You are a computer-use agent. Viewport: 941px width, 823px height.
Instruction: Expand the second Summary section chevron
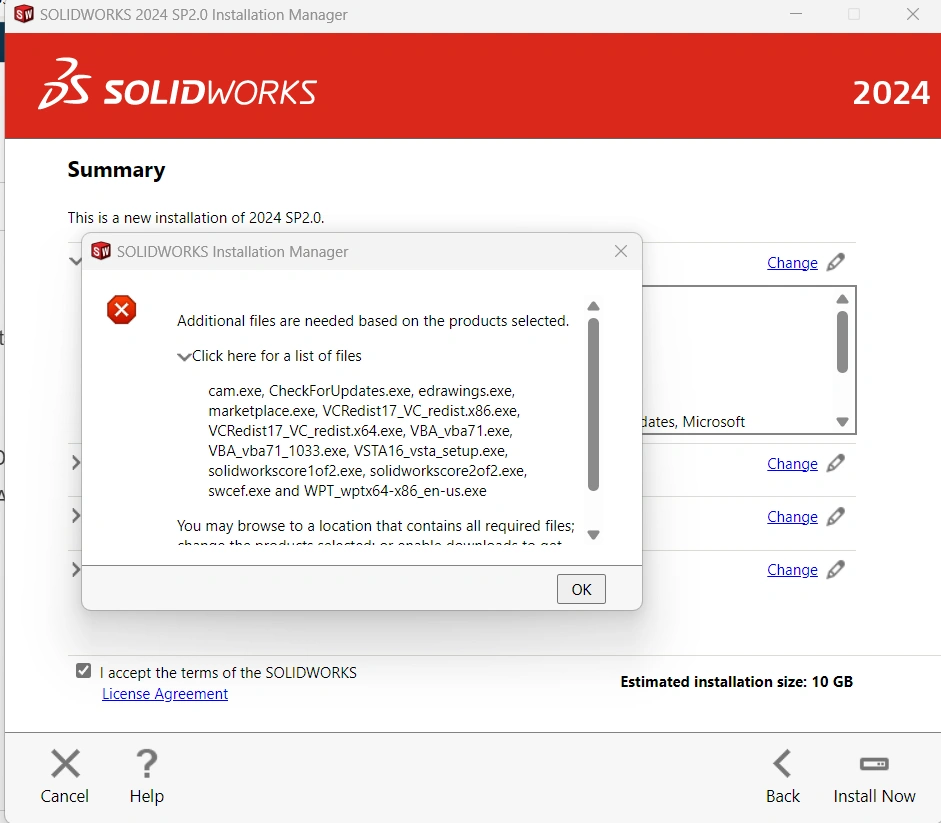[76, 463]
